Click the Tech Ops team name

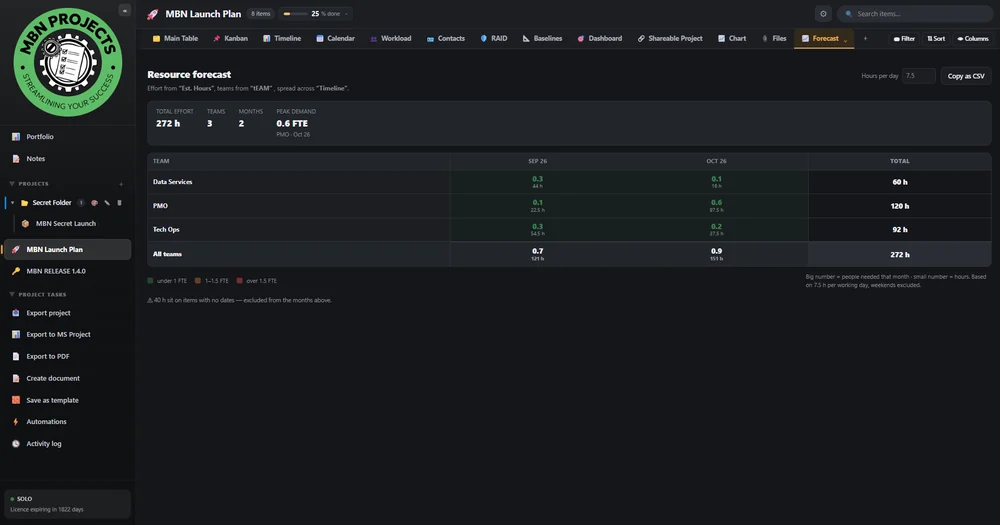(166, 229)
